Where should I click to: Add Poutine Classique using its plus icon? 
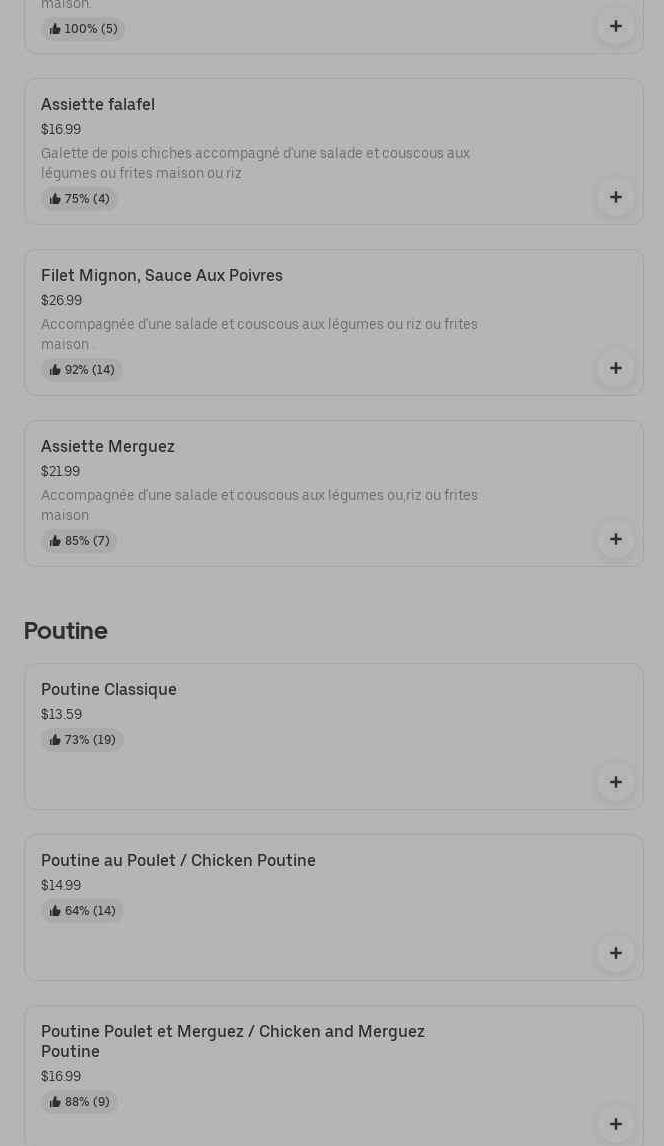(x=615, y=782)
